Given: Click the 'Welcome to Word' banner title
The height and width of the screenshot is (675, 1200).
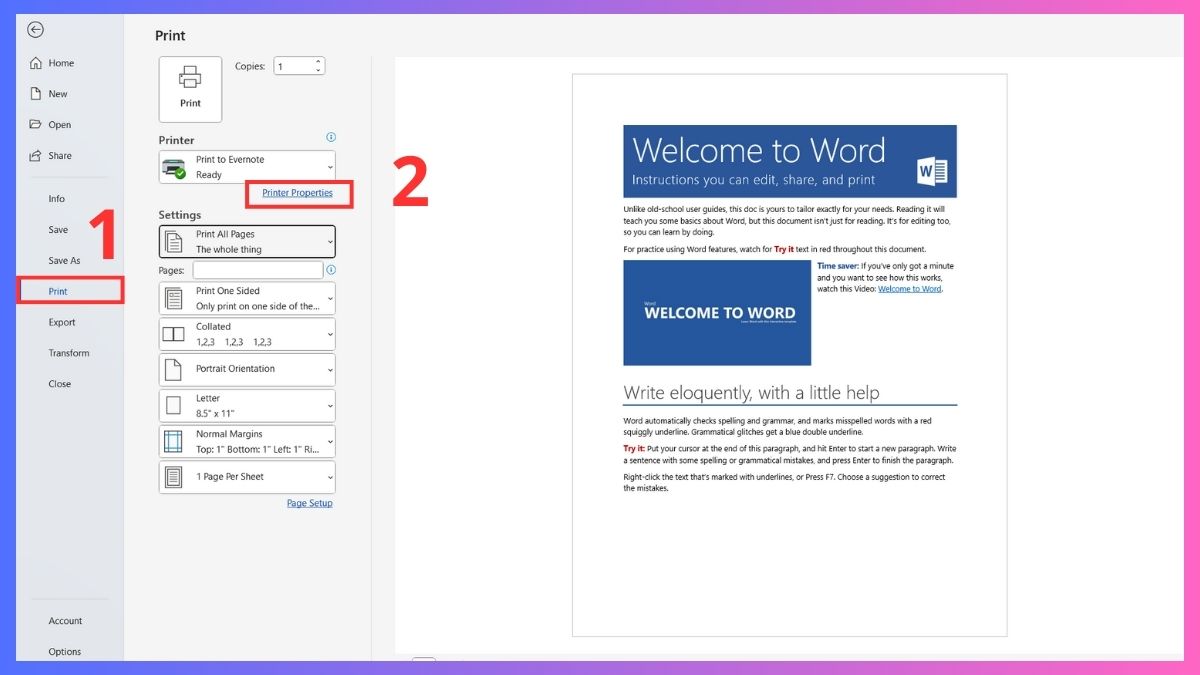Looking at the screenshot, I should [759, 150].
